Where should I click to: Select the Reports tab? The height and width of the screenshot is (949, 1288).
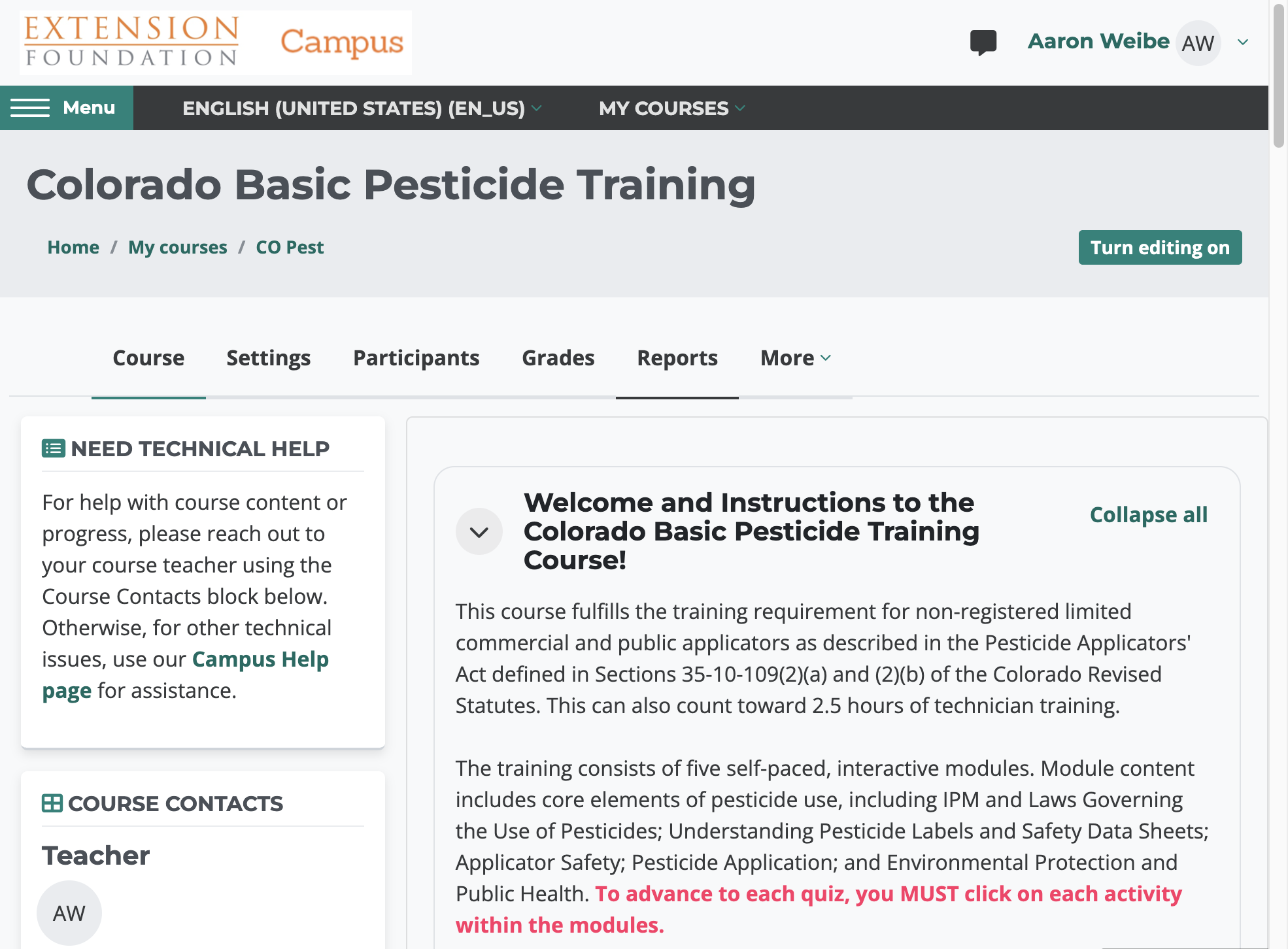click(x=677, y=358)
